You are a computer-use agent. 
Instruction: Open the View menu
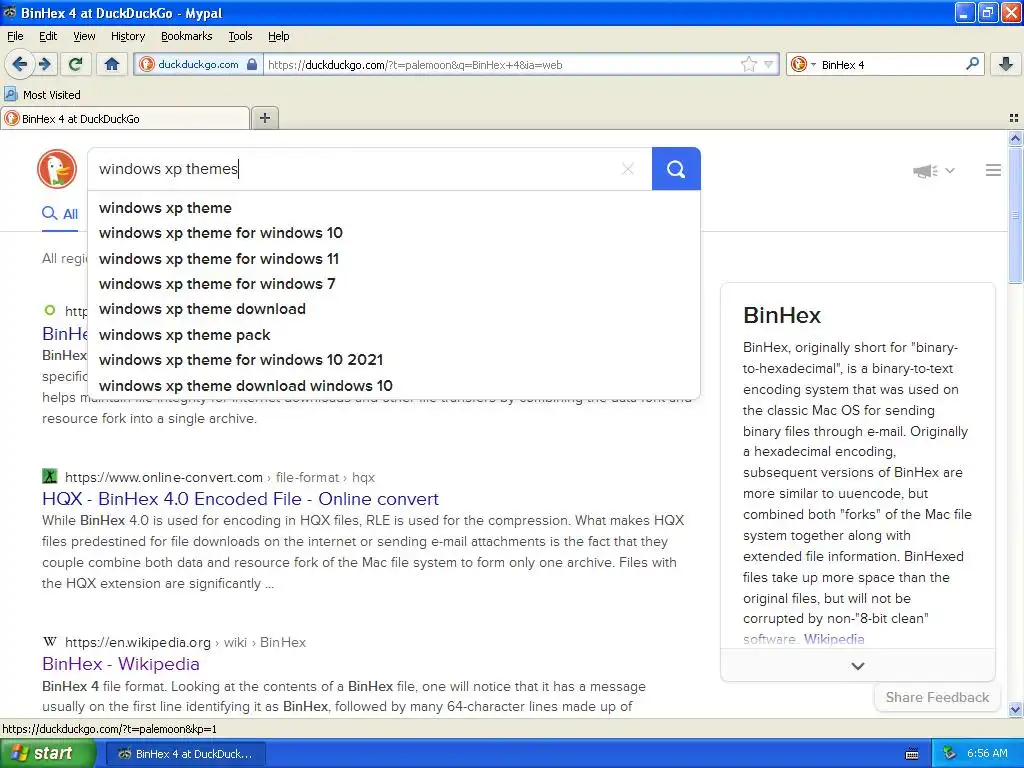(84, 36)
